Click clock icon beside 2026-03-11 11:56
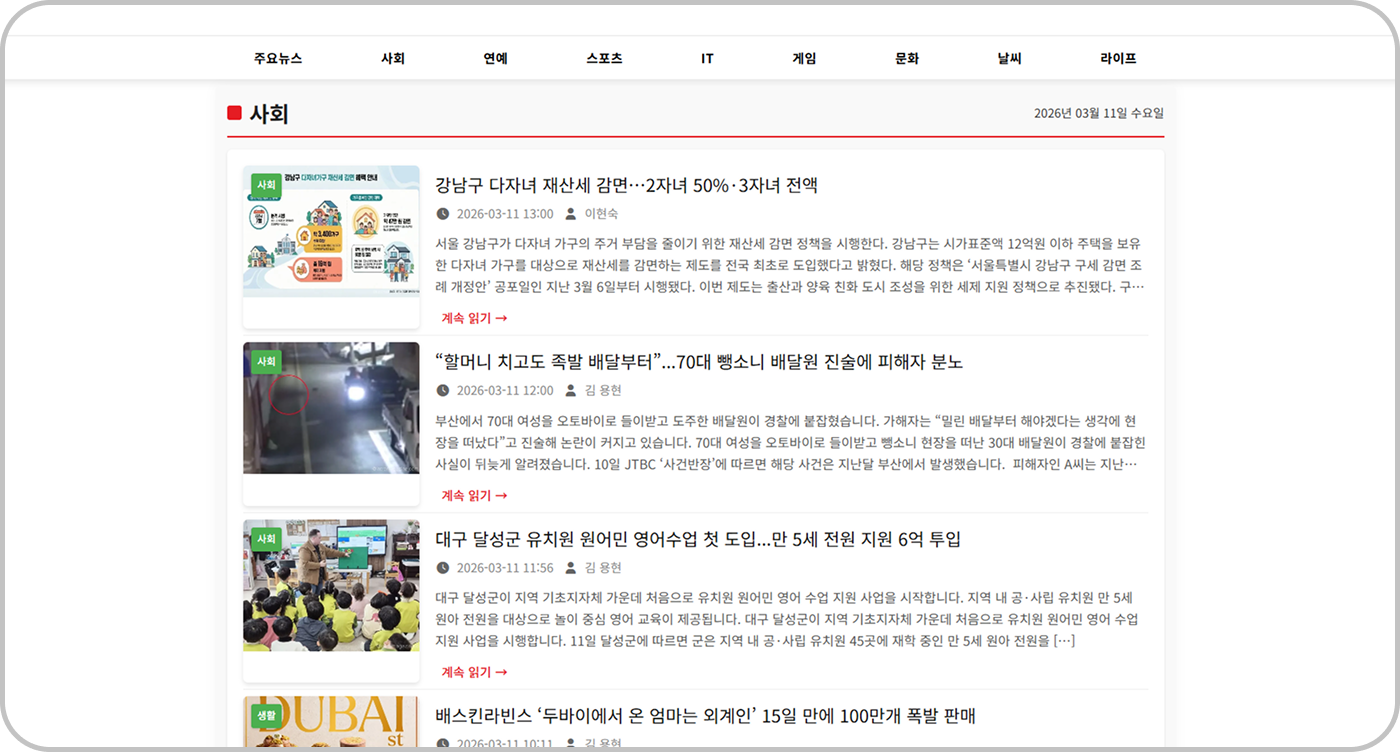This screenshot has height=752, width=1400. [x=443, y=568]
